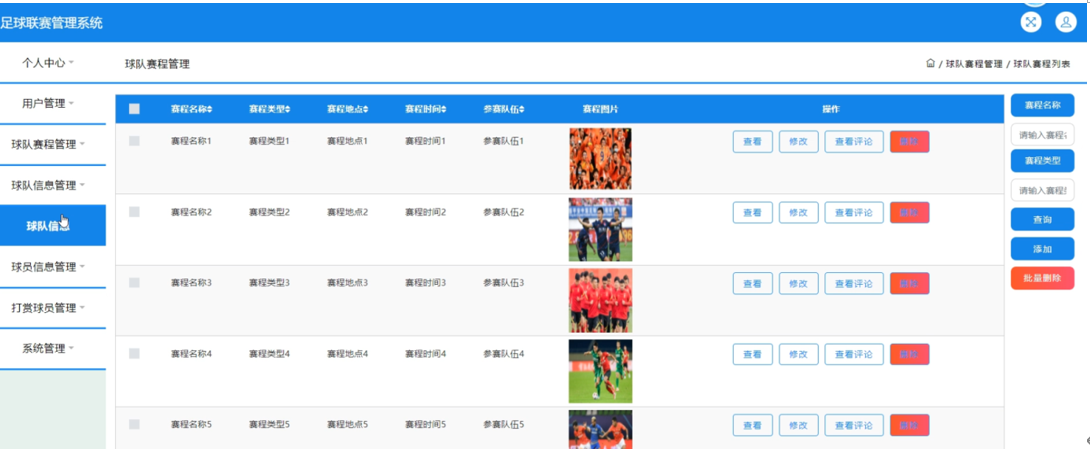Click the 查询 search button

(1042, 220)
